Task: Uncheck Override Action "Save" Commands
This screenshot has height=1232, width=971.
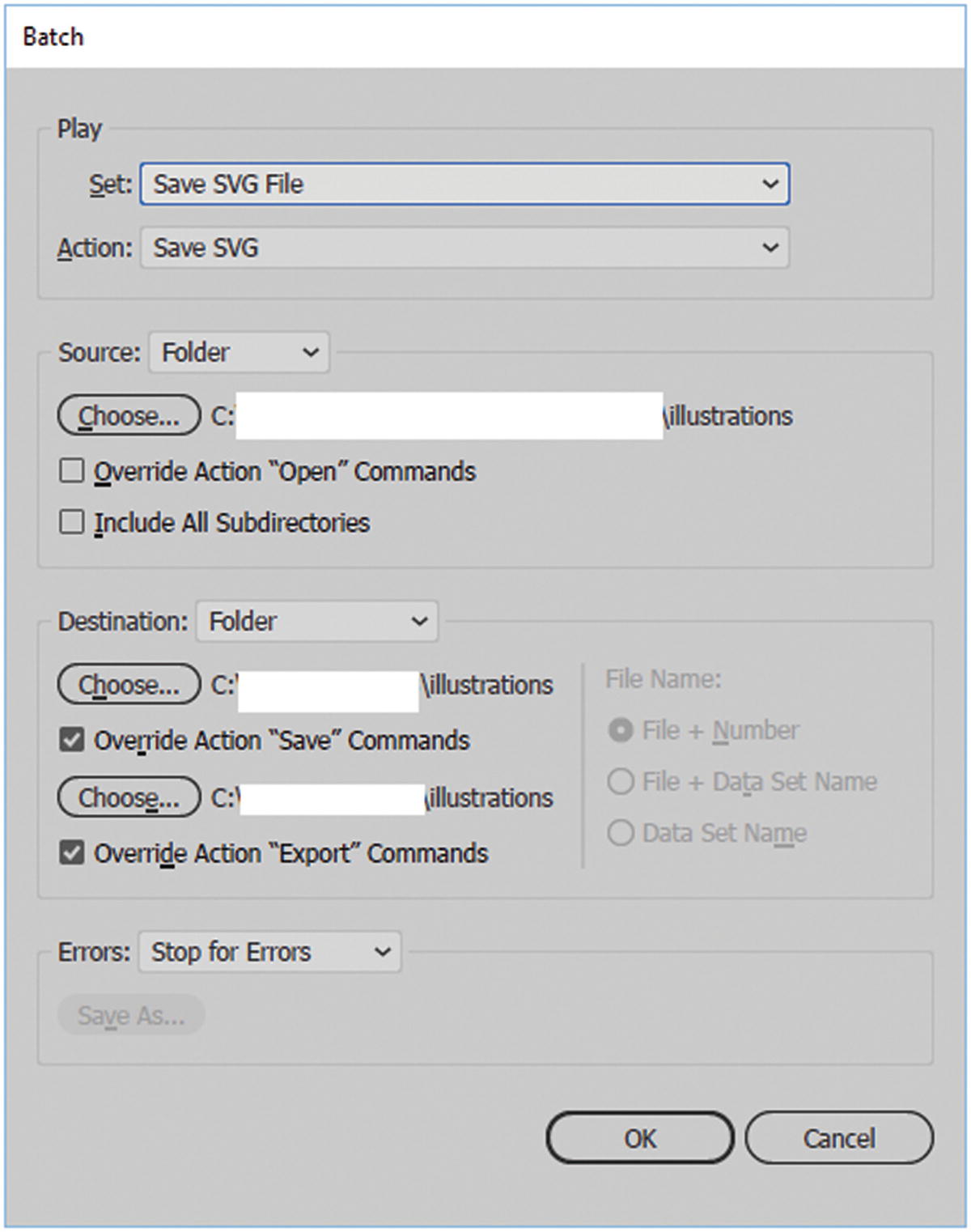Action: click(72, 740)
